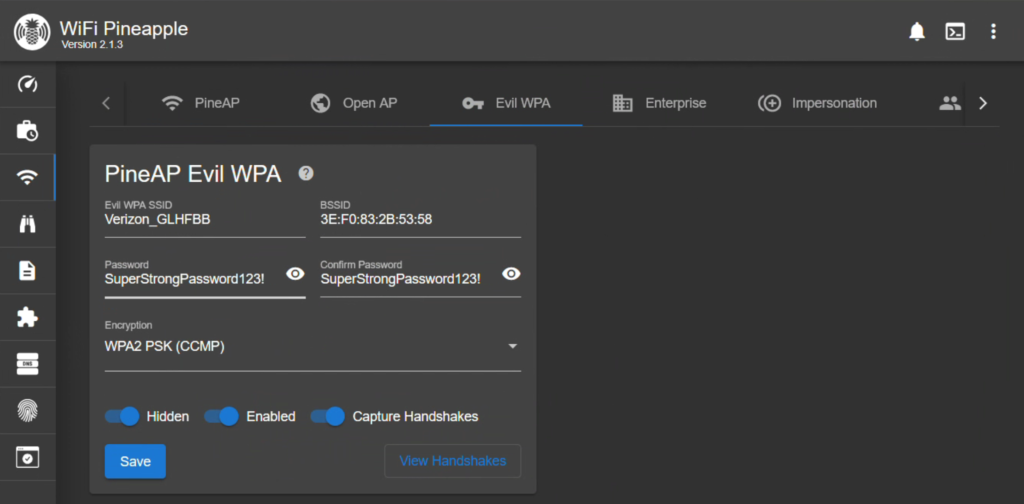1024x504 pixels.
Task: Open the web terminal icon
Action: [x=955, y=31]
